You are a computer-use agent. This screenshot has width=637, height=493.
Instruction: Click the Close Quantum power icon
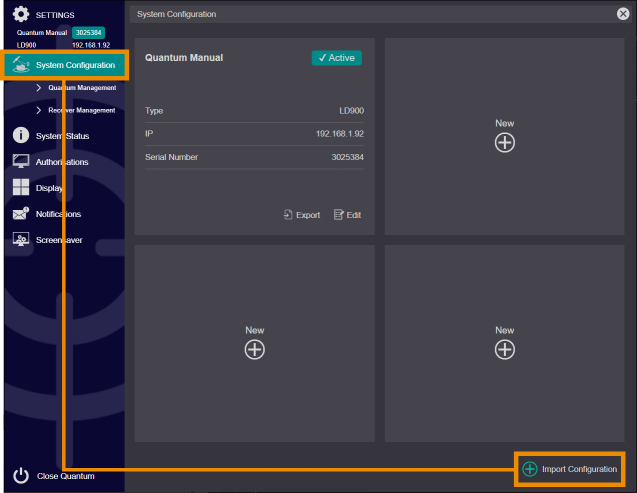tap(21, 476)
